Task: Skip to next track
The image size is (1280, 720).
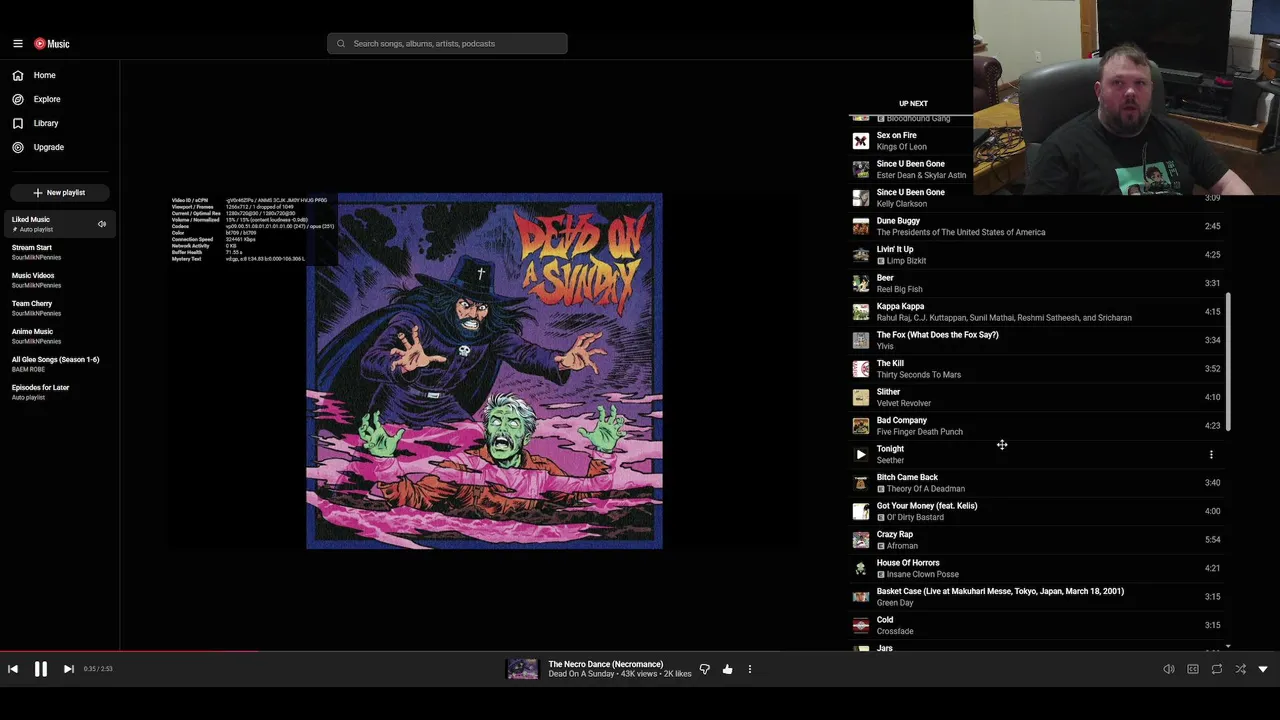Action: point(68,669)
